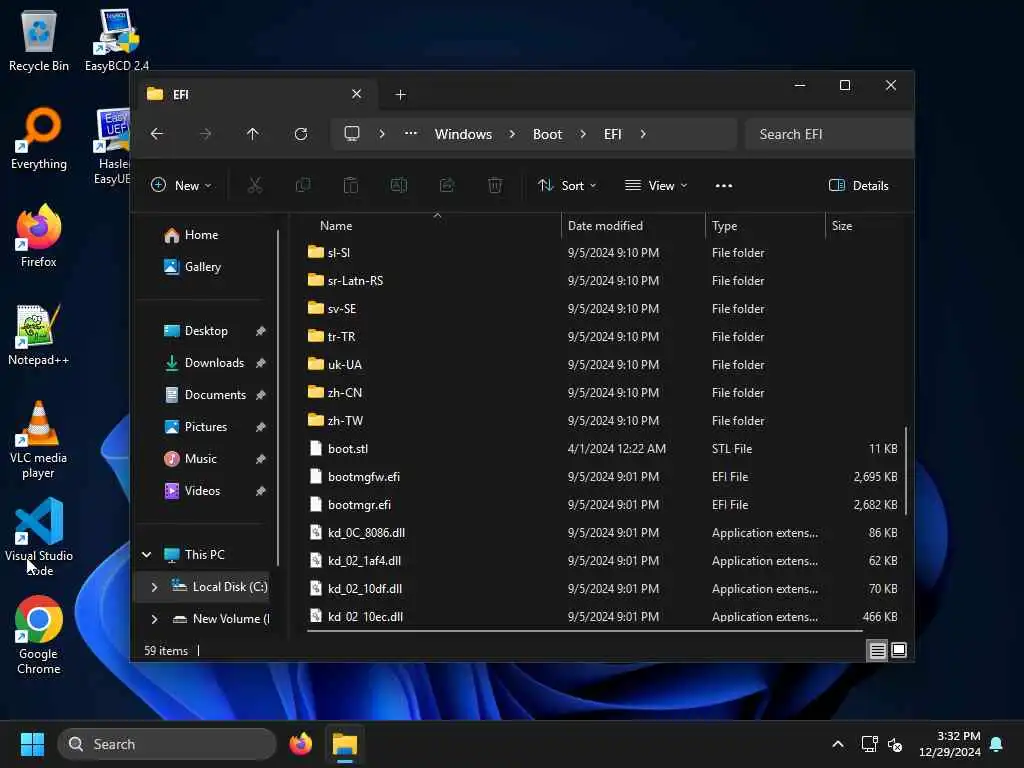This screenshot has width=1024, height=768.
Task: Sort by Date modified column header
Action: 633,226
